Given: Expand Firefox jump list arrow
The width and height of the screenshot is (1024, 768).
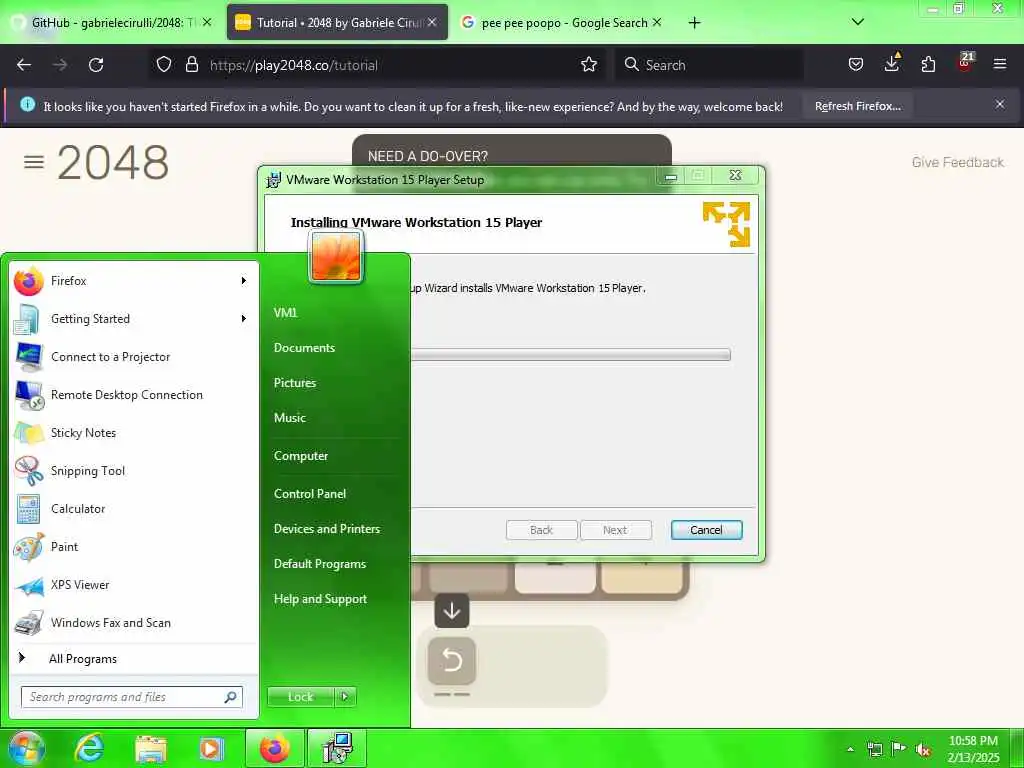Looking at the screenshot, I should tap(244, 281).
